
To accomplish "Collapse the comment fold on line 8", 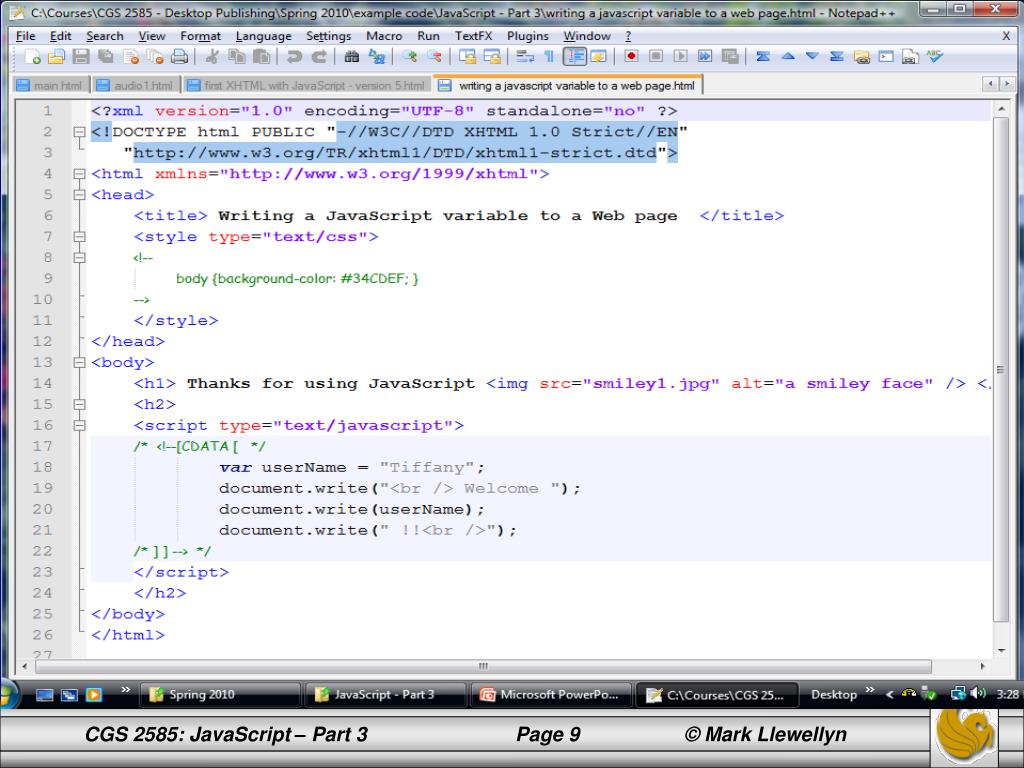I will (x=80, y=257).
